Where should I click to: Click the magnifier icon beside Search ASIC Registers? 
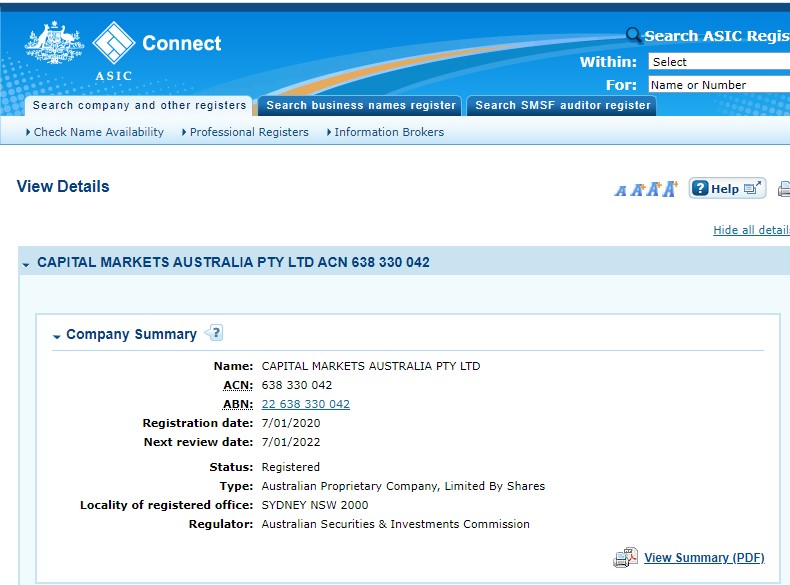633,35
